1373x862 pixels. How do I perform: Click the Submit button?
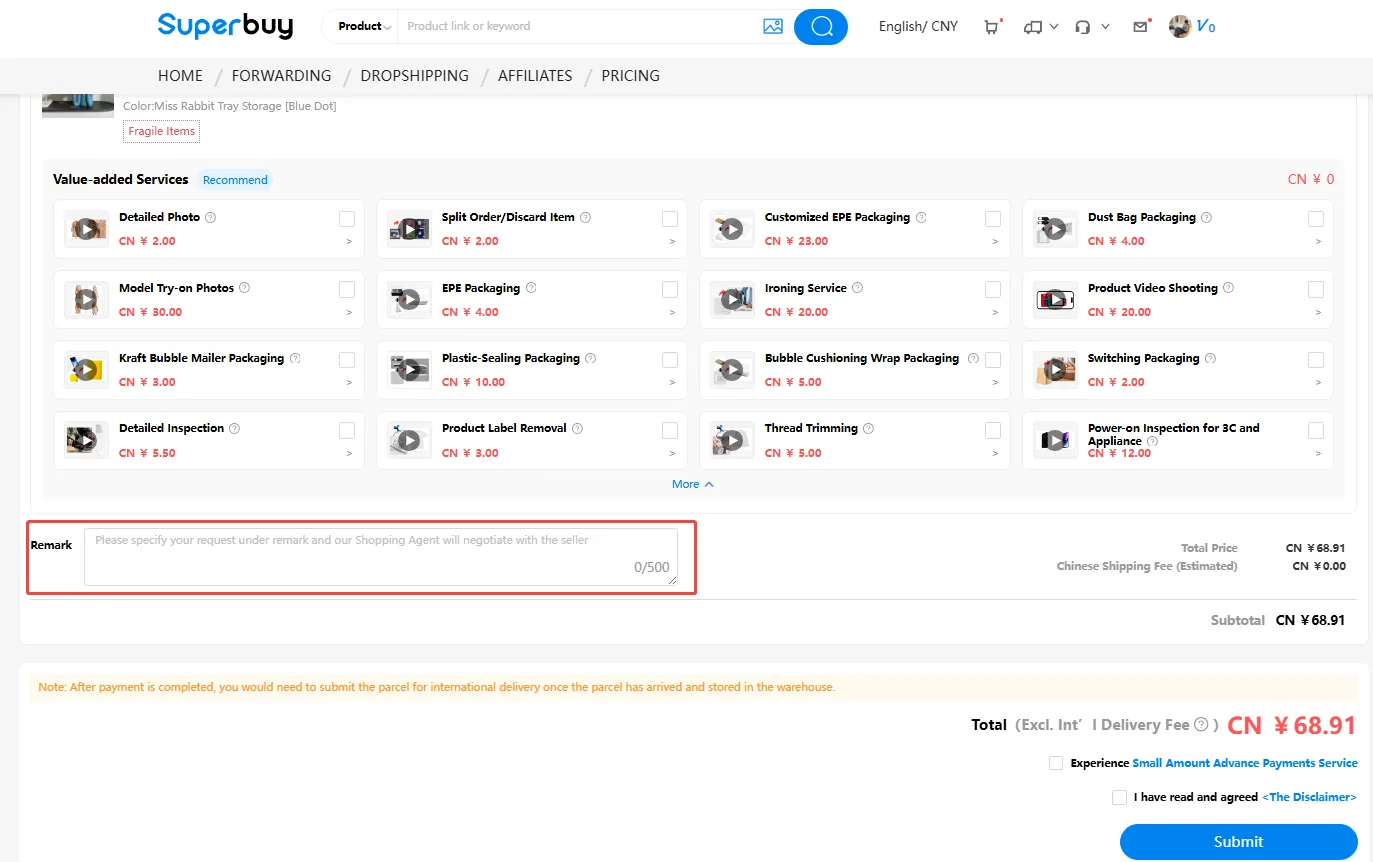pyautogui.click(x=1238, y=842)
